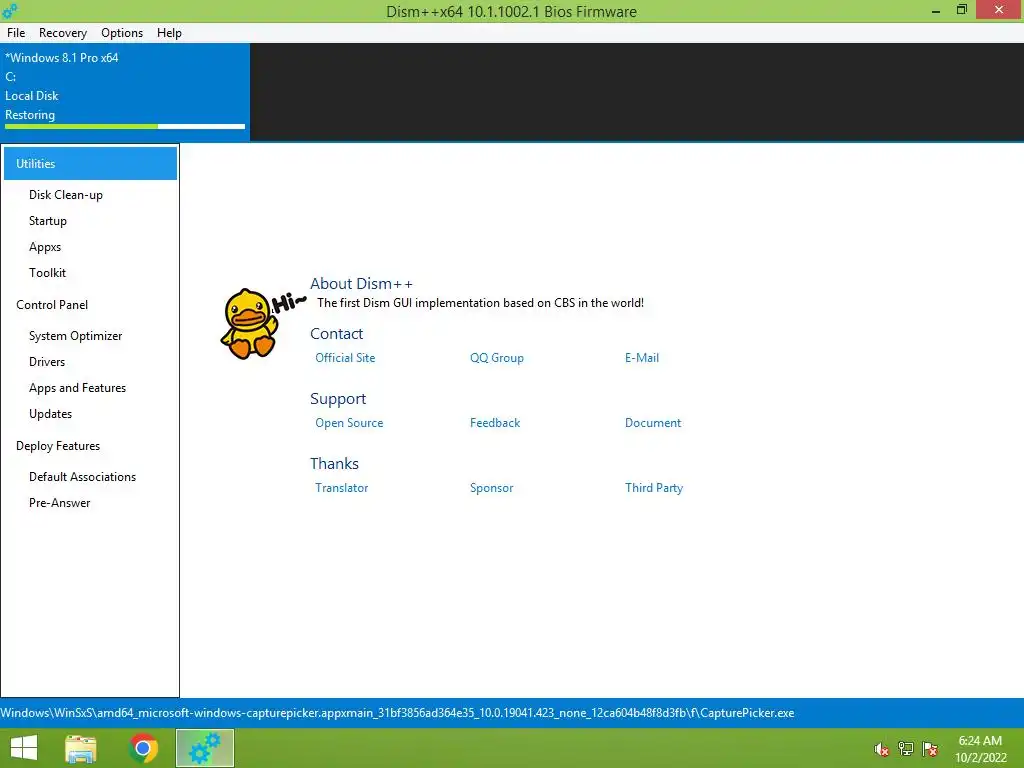Click the network tray icon
Screen dimensions: 1024x768
click(906, 749)
